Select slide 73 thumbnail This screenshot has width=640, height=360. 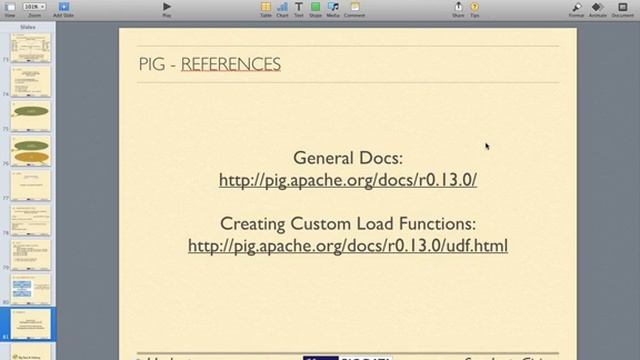pyautogui.click(x=31, y=48)
